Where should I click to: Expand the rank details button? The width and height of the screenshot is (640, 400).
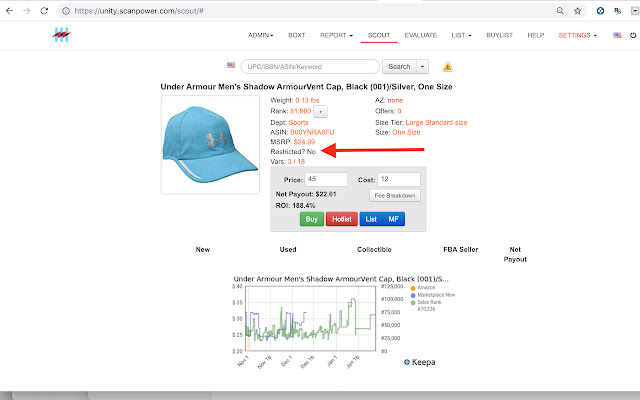pos(320,111)
